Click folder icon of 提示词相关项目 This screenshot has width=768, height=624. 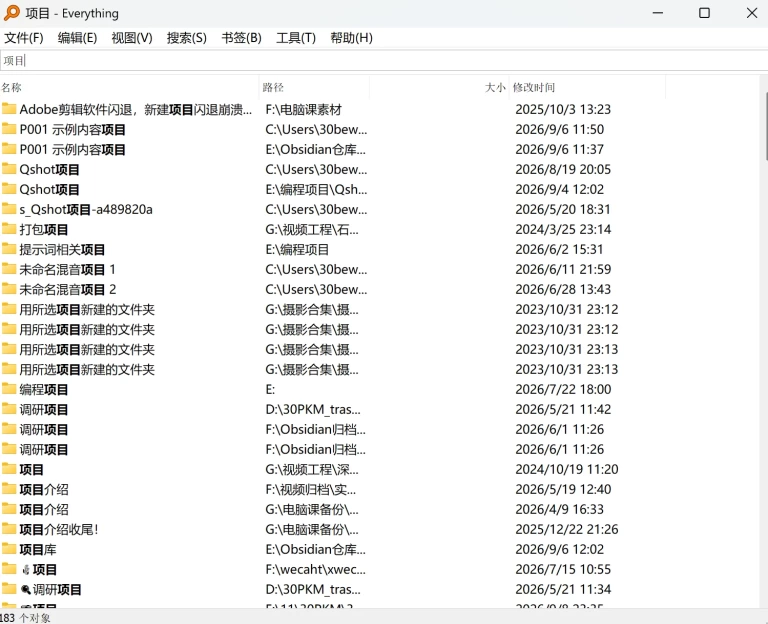(9, 249)
